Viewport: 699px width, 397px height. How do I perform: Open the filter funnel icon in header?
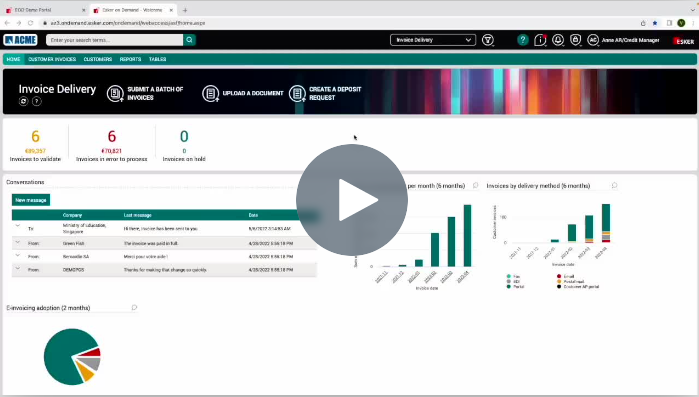pyautogui.click(x=488, y=40)
